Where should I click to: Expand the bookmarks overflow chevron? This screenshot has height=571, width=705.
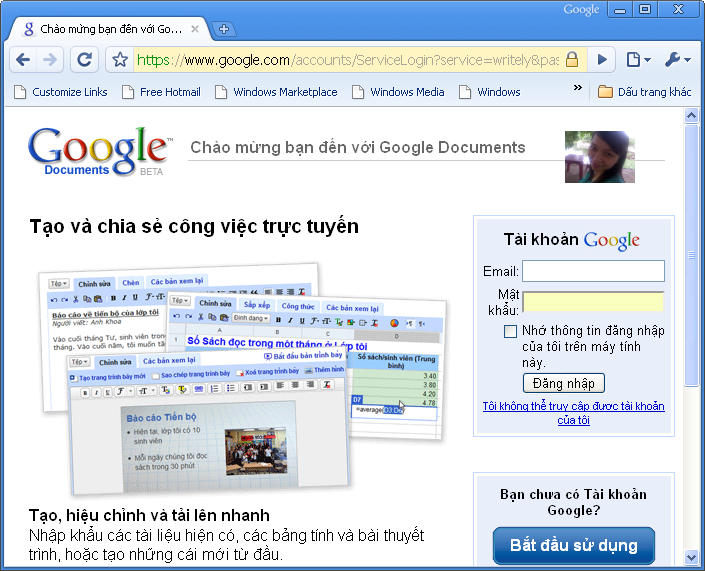click(x=578, y=88)
